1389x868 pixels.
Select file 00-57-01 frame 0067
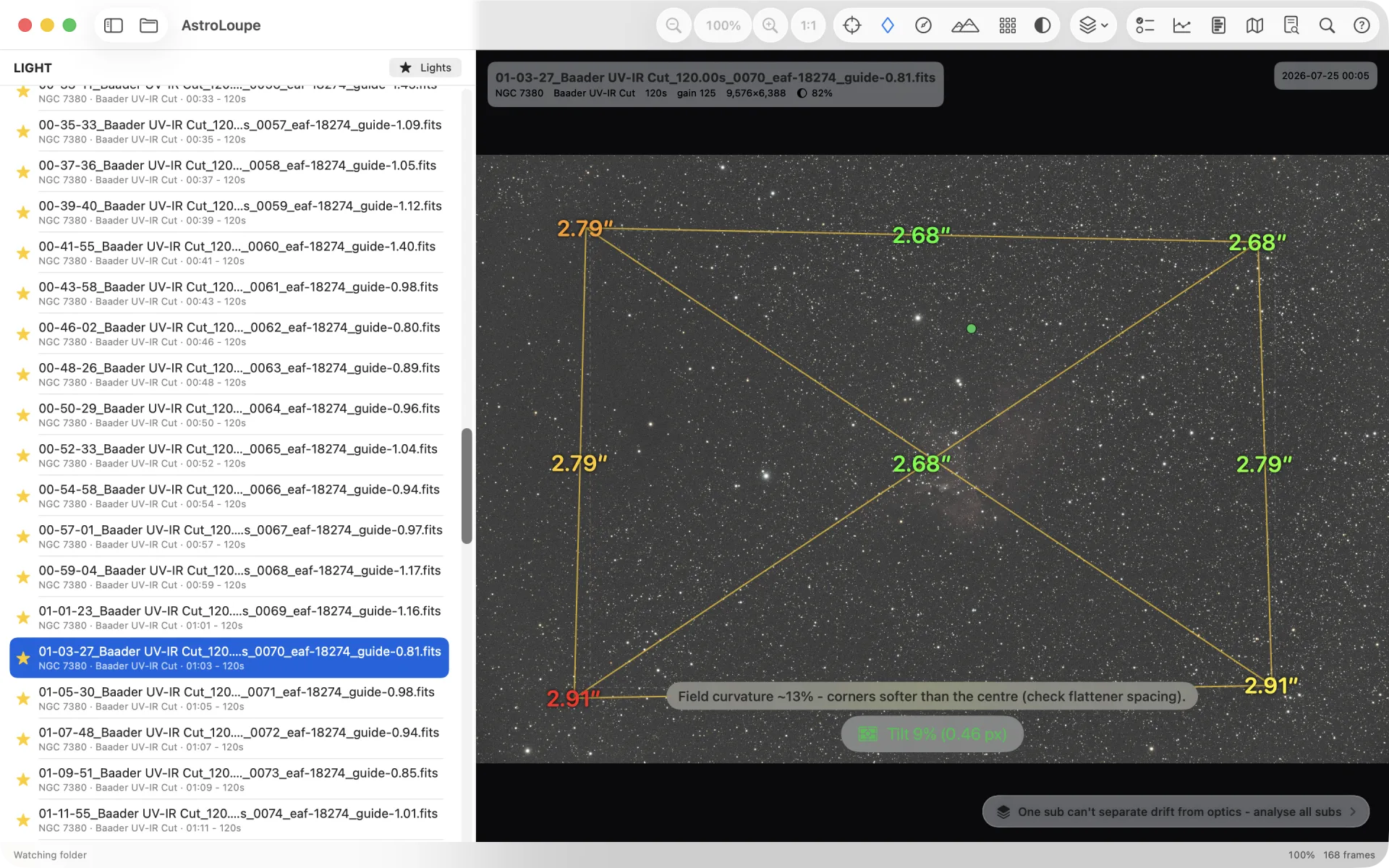point(229,536)
